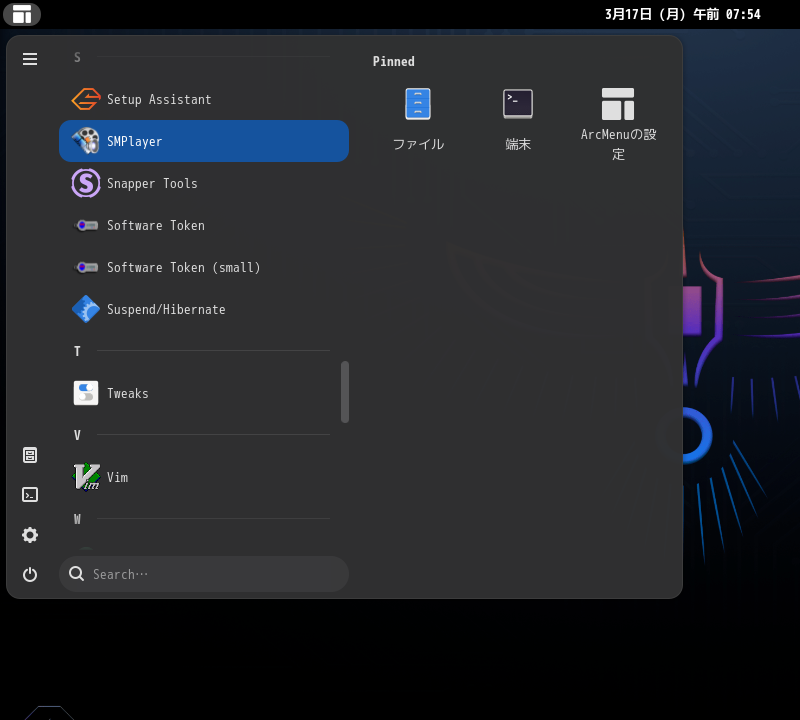Image resolution: width=800 pixels, height=720 pixels.
Task: Open power options in left sidebar
Action: coord(30,575)
